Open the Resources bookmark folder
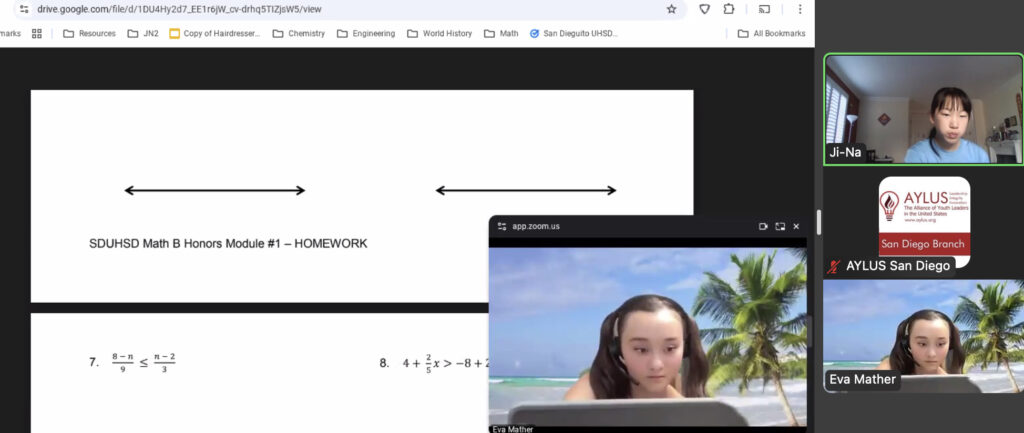1024x433 pixels. click(x=89, y=33)
